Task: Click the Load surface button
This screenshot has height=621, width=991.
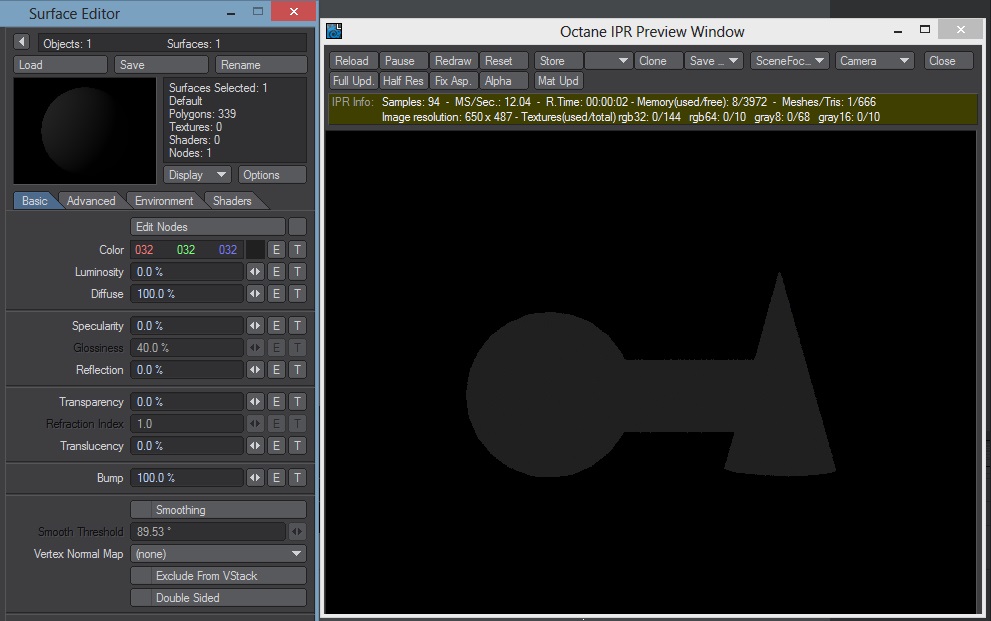Action: [61, 64]
